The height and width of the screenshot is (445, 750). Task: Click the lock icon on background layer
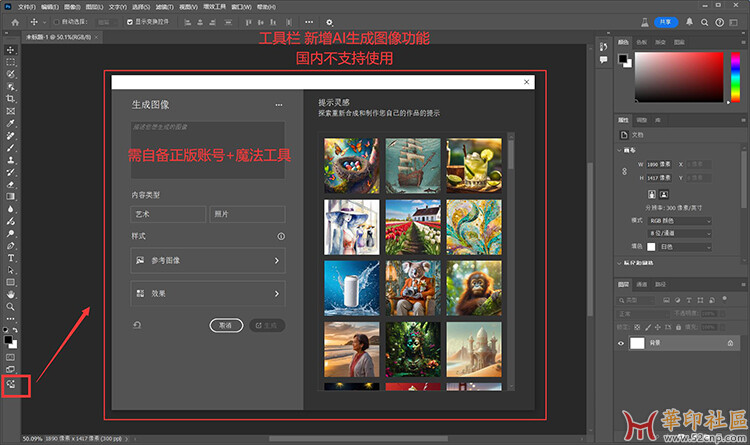[x=730, y=343]
